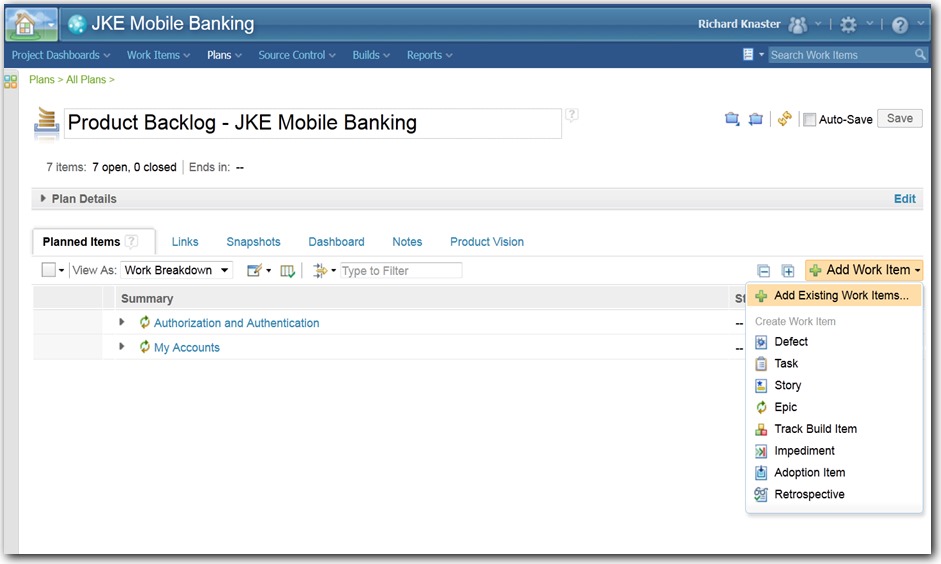Image resolution: width=941 pixels, height=564 pixels.
Task: Open the Add Work Item dropdown
Action: (865, 270)
